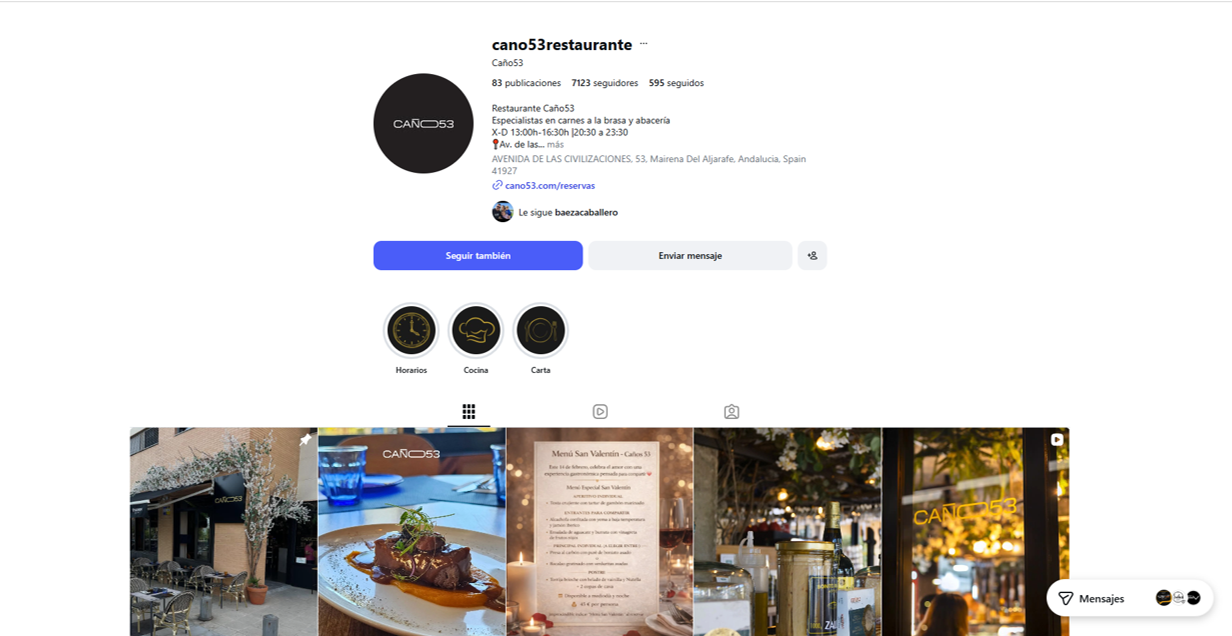Open the Carta plate highlight
1232x636 pixels.
540,331
